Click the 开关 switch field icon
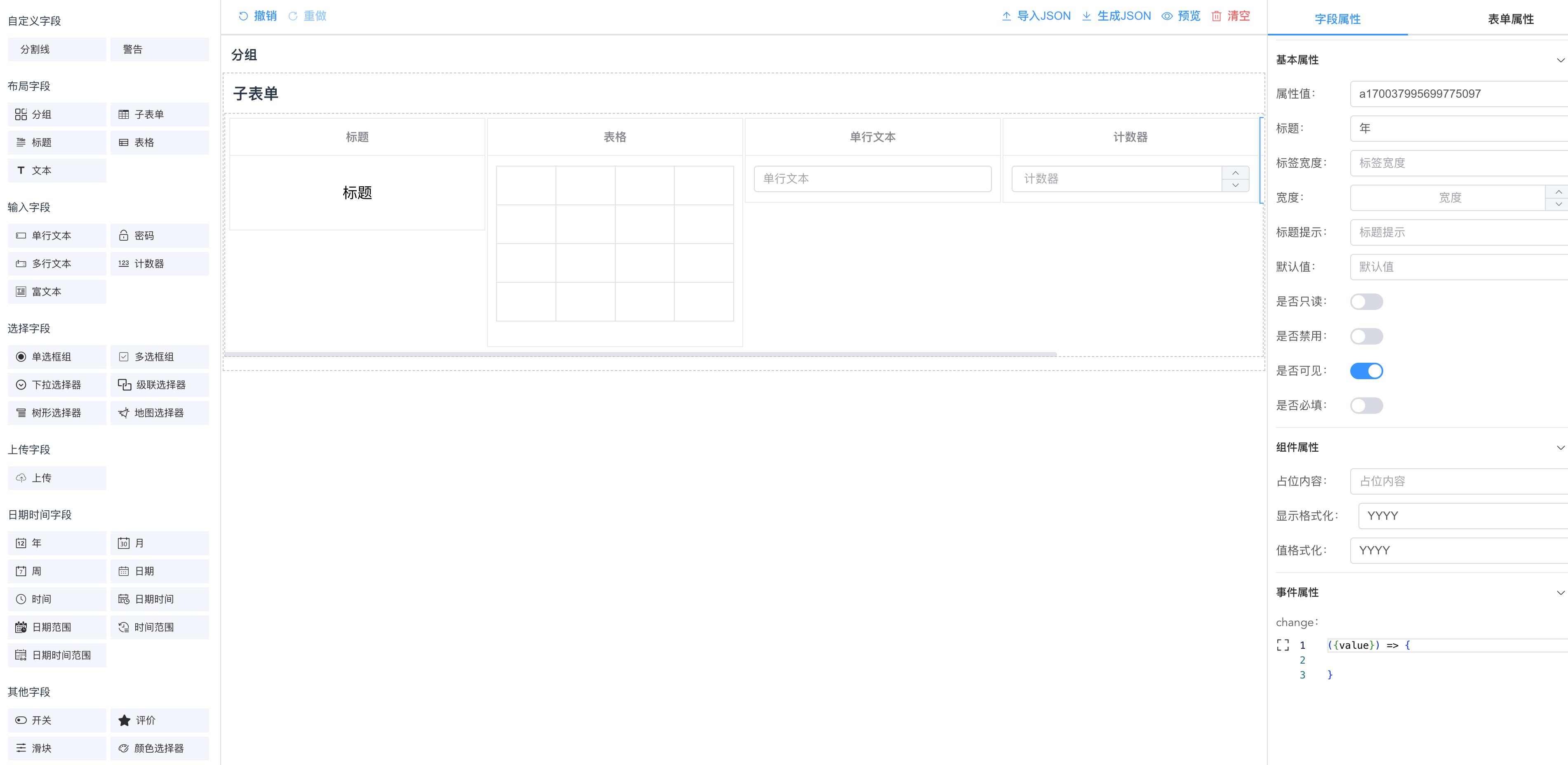Viewport: 1568px width, 765px height. [x=21, y=719]
